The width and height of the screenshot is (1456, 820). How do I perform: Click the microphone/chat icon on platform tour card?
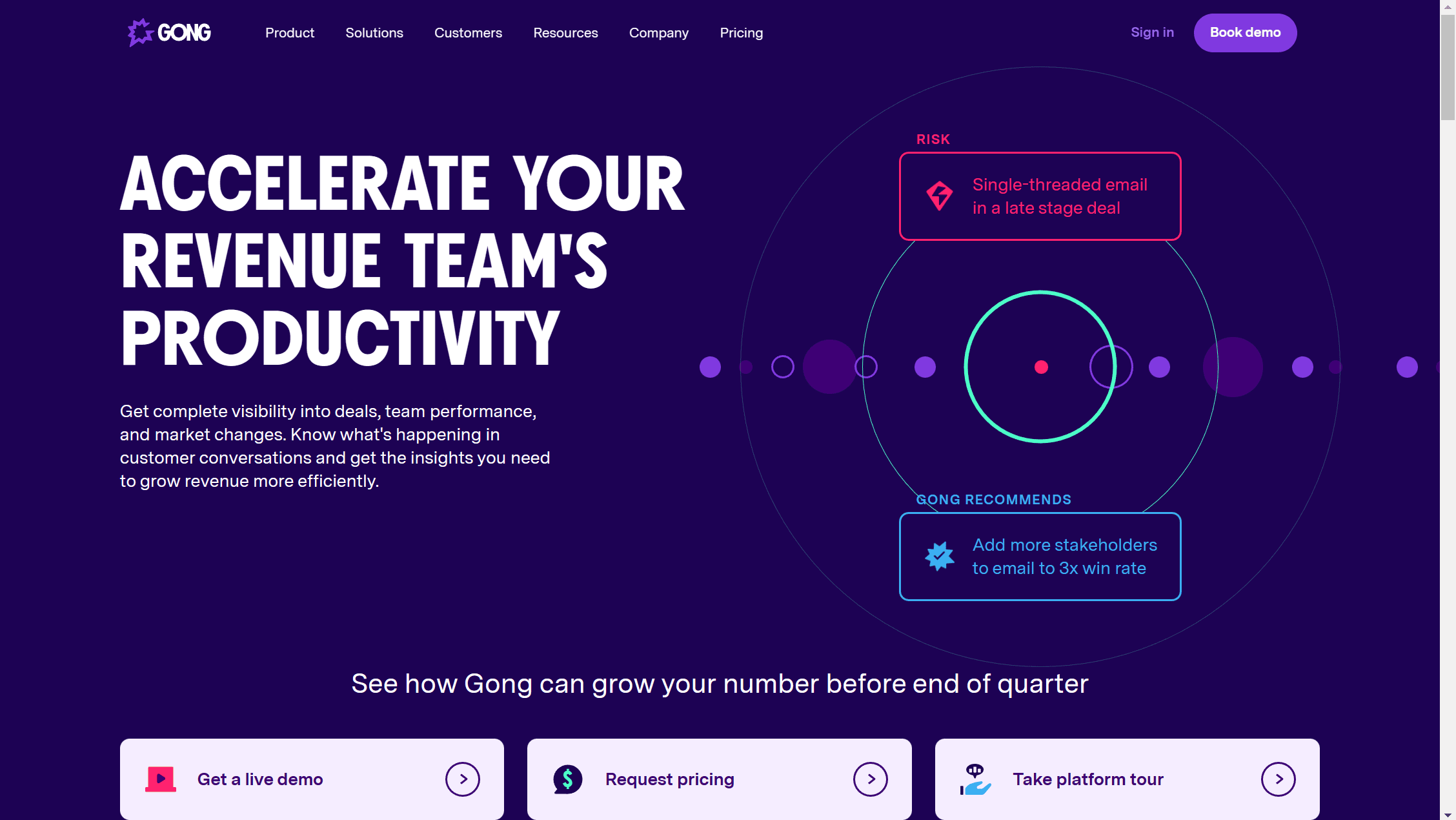975,778
